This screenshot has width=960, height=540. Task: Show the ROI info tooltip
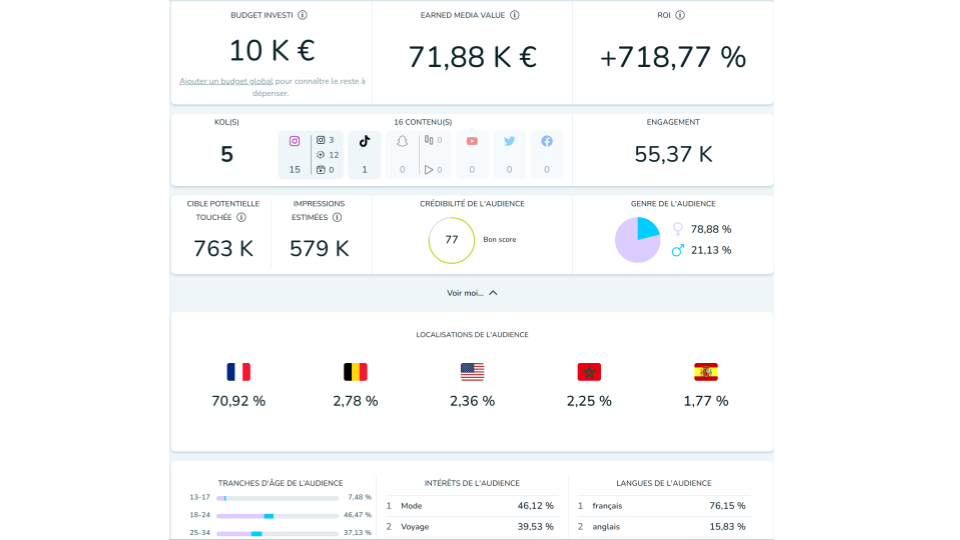coord(680,15)
